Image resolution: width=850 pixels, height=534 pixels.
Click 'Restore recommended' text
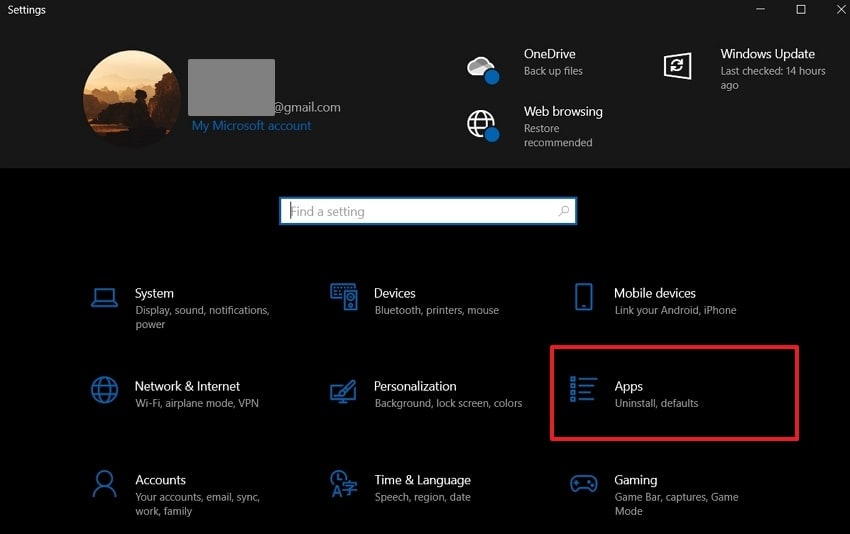(558, 136)
